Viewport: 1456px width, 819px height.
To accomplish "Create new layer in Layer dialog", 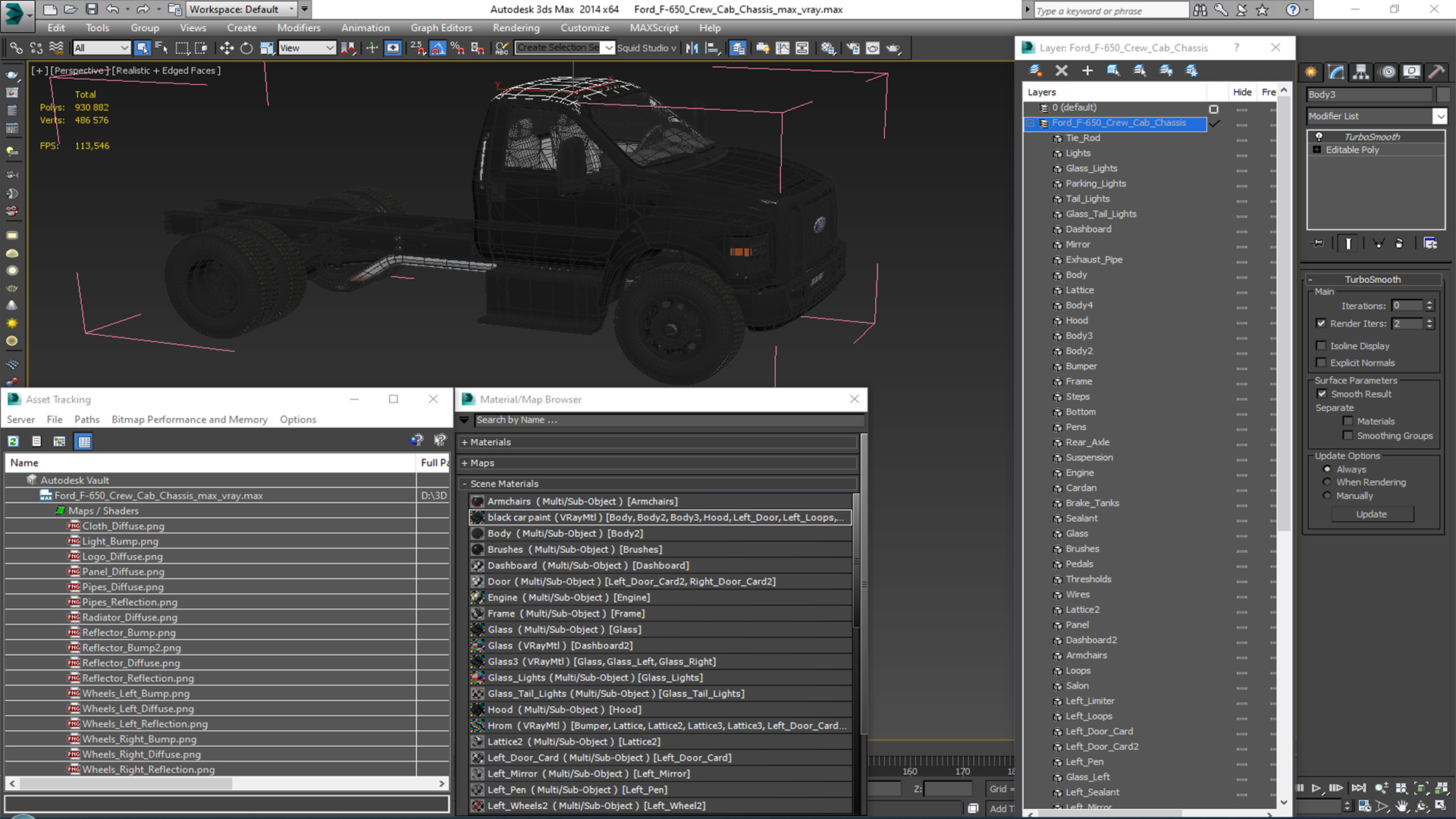I will (x=1035, y=71).
